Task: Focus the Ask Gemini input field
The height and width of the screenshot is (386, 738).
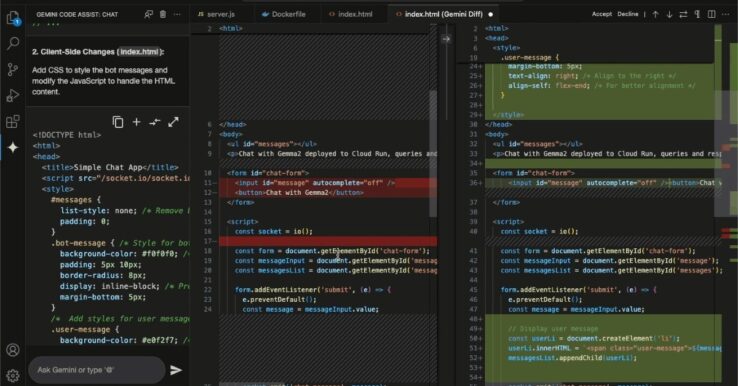Action: tap(97, 370)
